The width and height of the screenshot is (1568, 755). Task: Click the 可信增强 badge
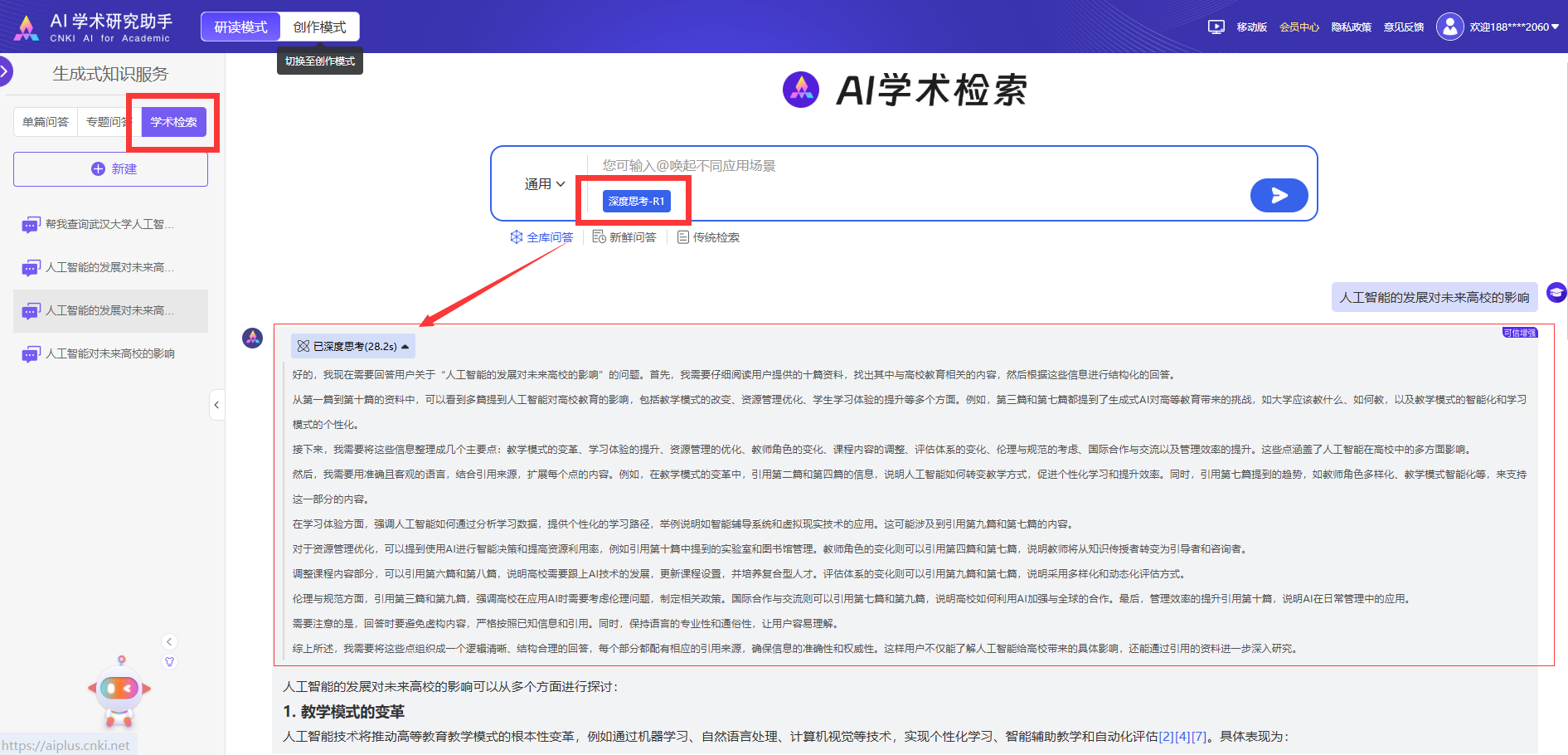(1519, 333)
